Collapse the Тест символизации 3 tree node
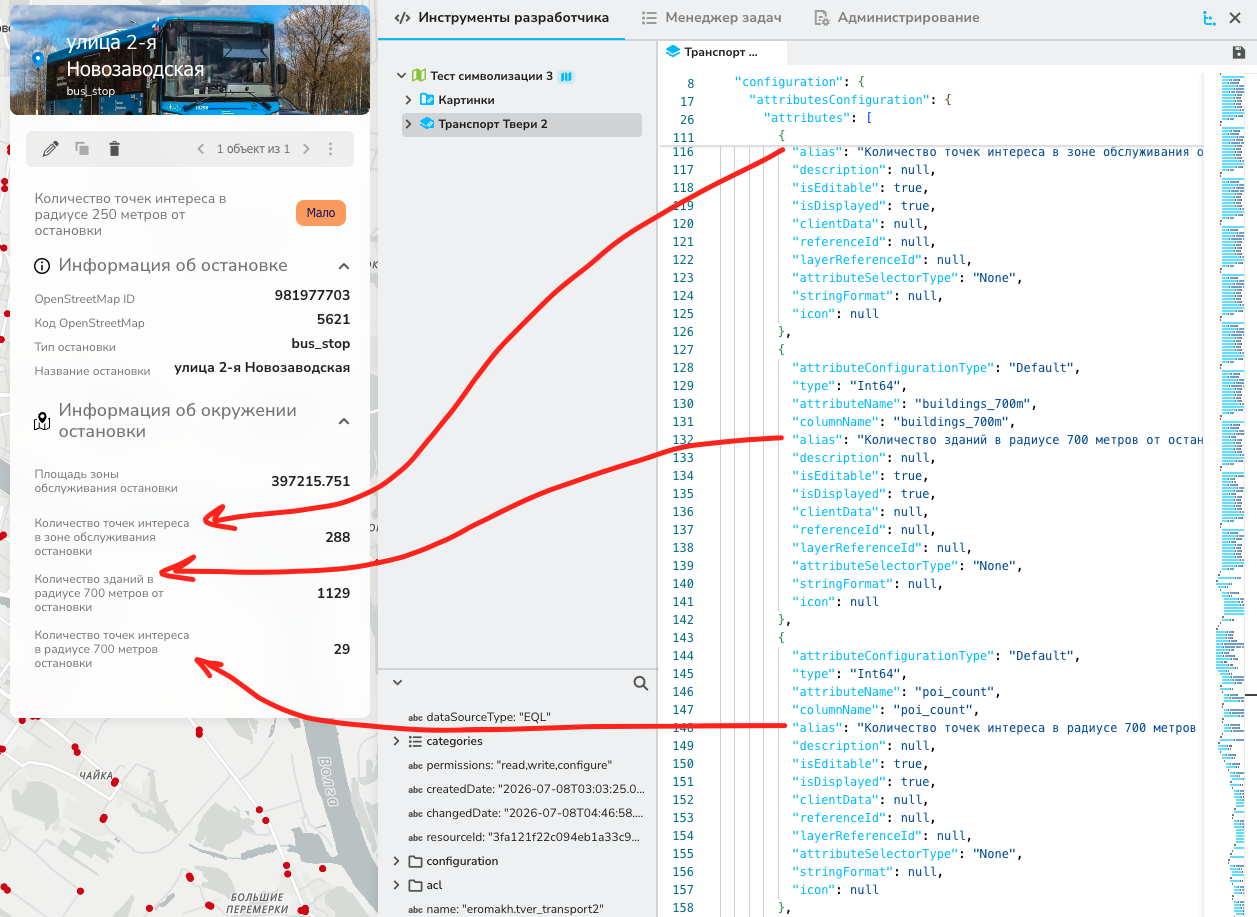Screen dimensions: 1257x917 pyautogui.click(x=401, y=76)
